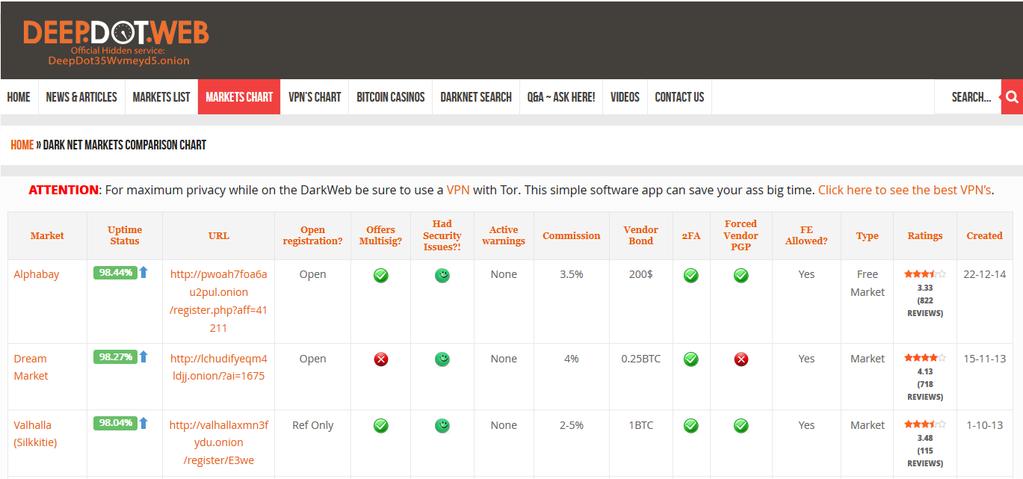This screenshot has height=479, width=1023.
Task: Click the Home breadcrumb link
Action: coord(22,145)
